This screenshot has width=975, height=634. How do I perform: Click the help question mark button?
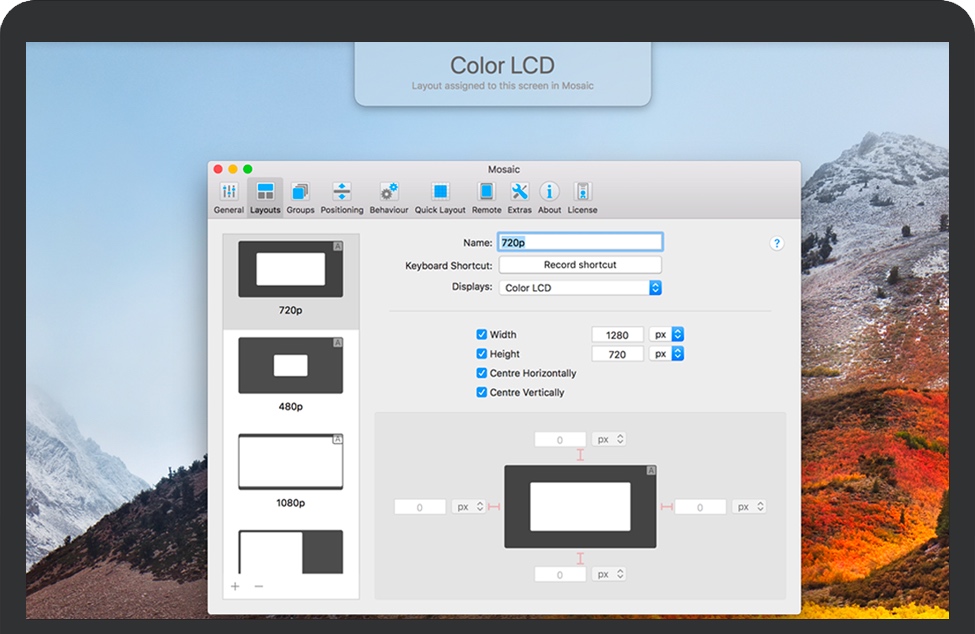(x=777, y=243)
